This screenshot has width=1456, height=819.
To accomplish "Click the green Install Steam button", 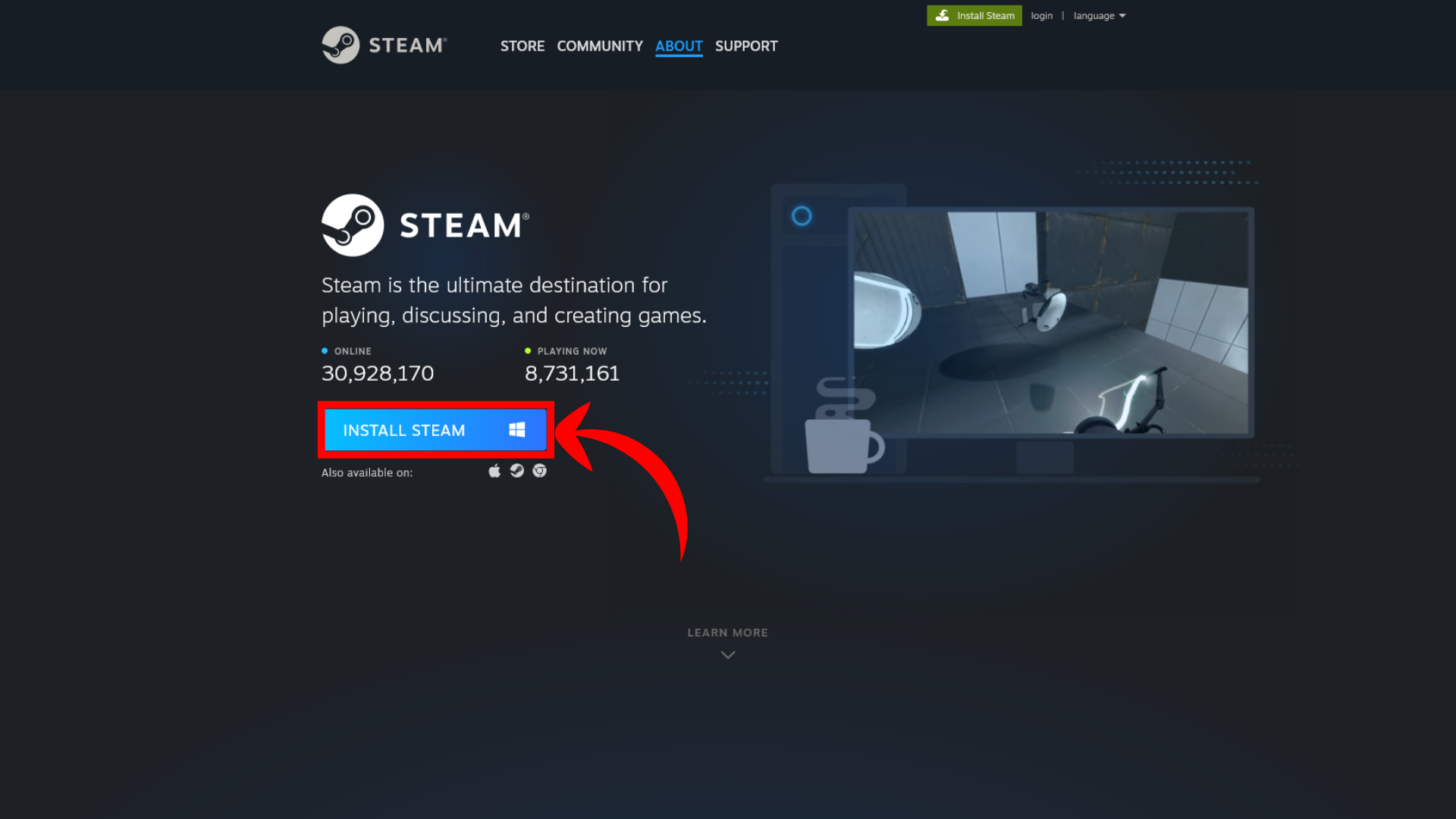I will (974, 16).
